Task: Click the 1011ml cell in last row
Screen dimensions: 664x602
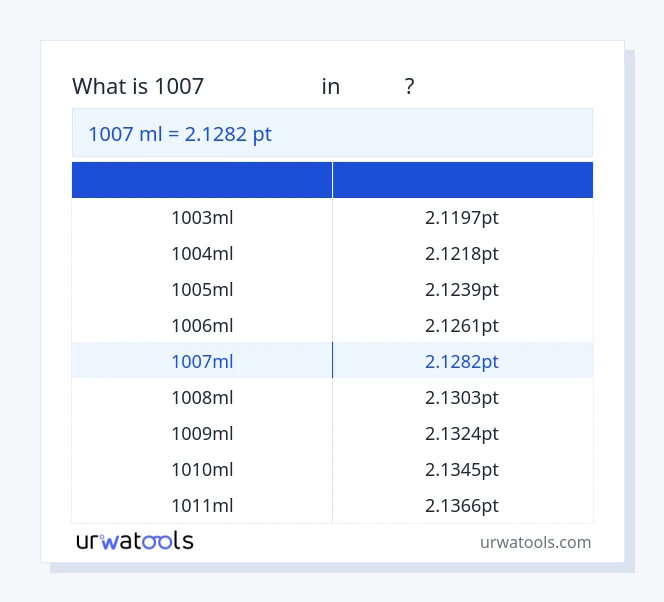Action: 202,505
